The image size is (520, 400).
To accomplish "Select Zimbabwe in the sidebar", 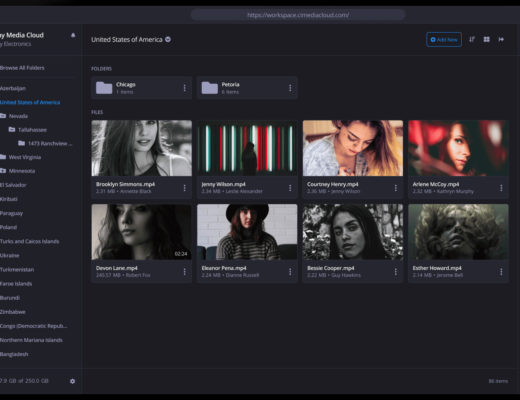I will click(13, 312).
